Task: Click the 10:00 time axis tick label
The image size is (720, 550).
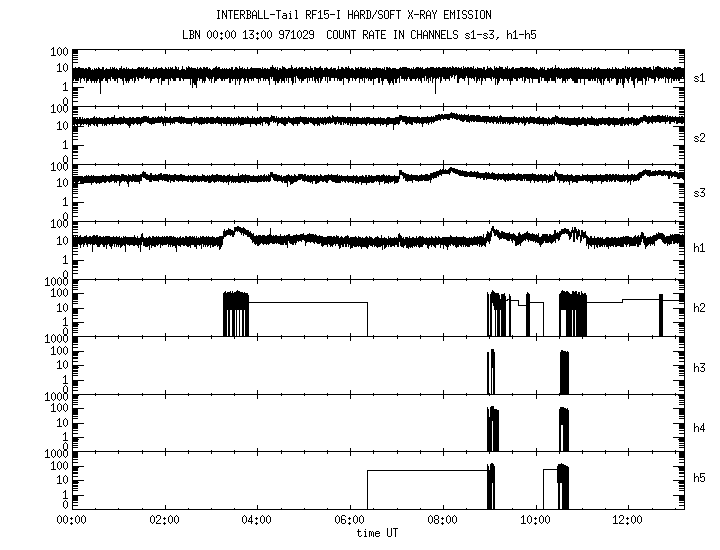Action: [535, 521]
